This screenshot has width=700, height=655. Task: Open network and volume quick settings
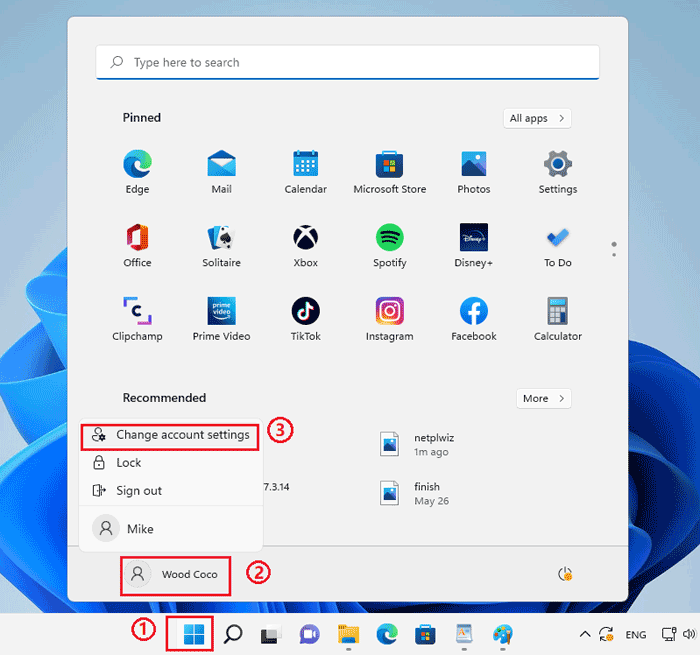tap(679, 634)
